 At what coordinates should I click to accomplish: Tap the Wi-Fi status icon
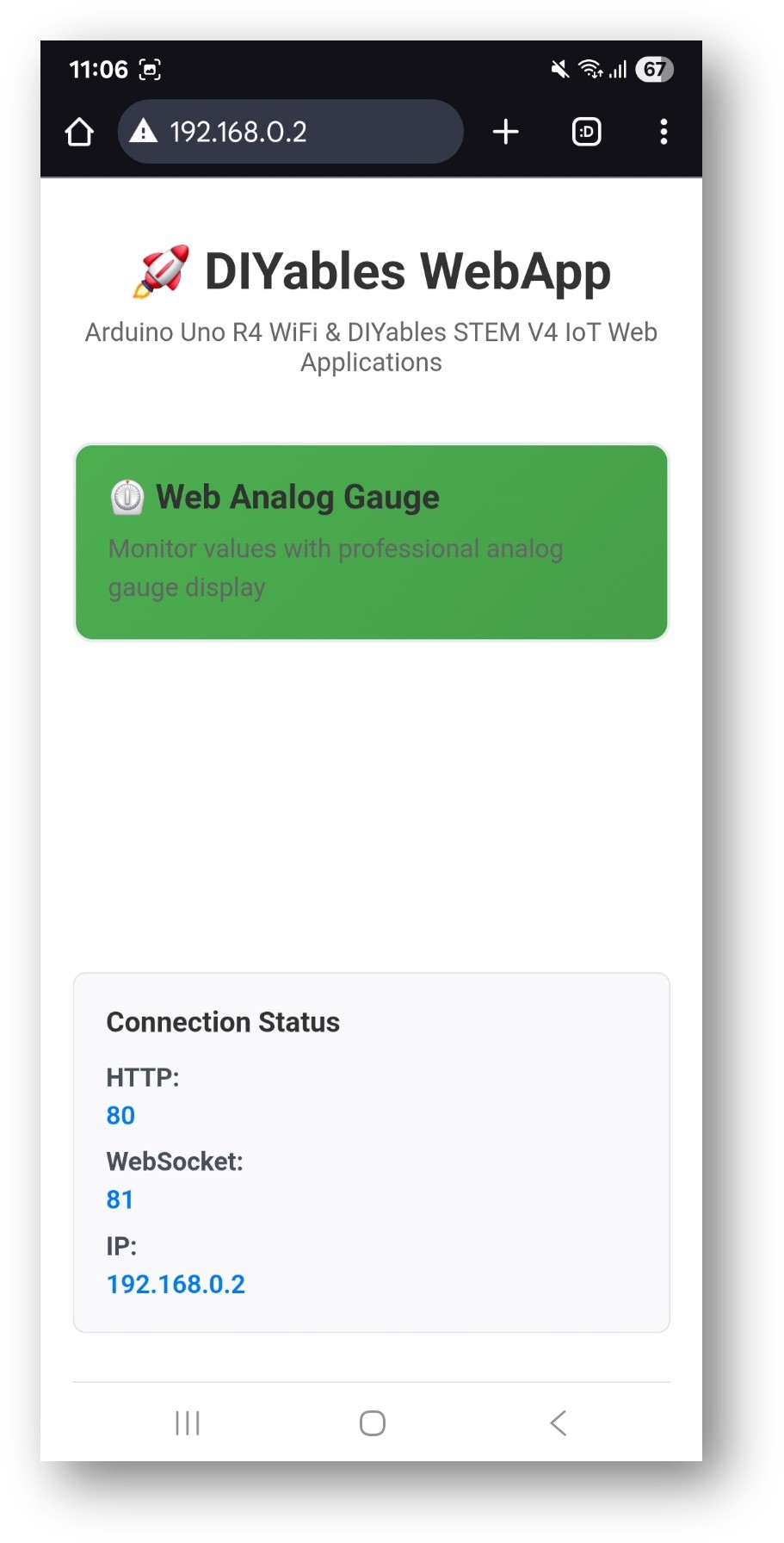pos(592,70)
